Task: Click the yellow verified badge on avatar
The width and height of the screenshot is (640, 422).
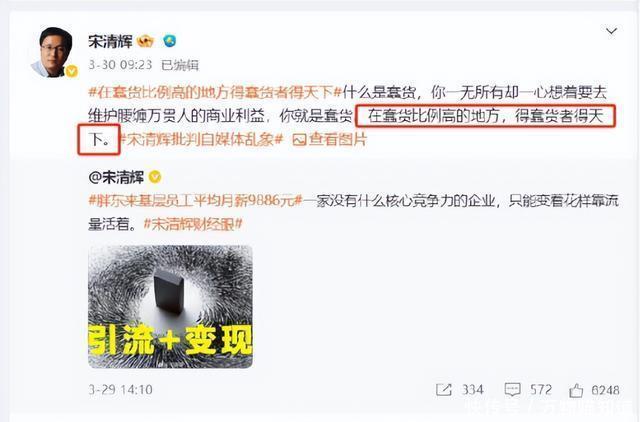Action: (x=72, y=71)
